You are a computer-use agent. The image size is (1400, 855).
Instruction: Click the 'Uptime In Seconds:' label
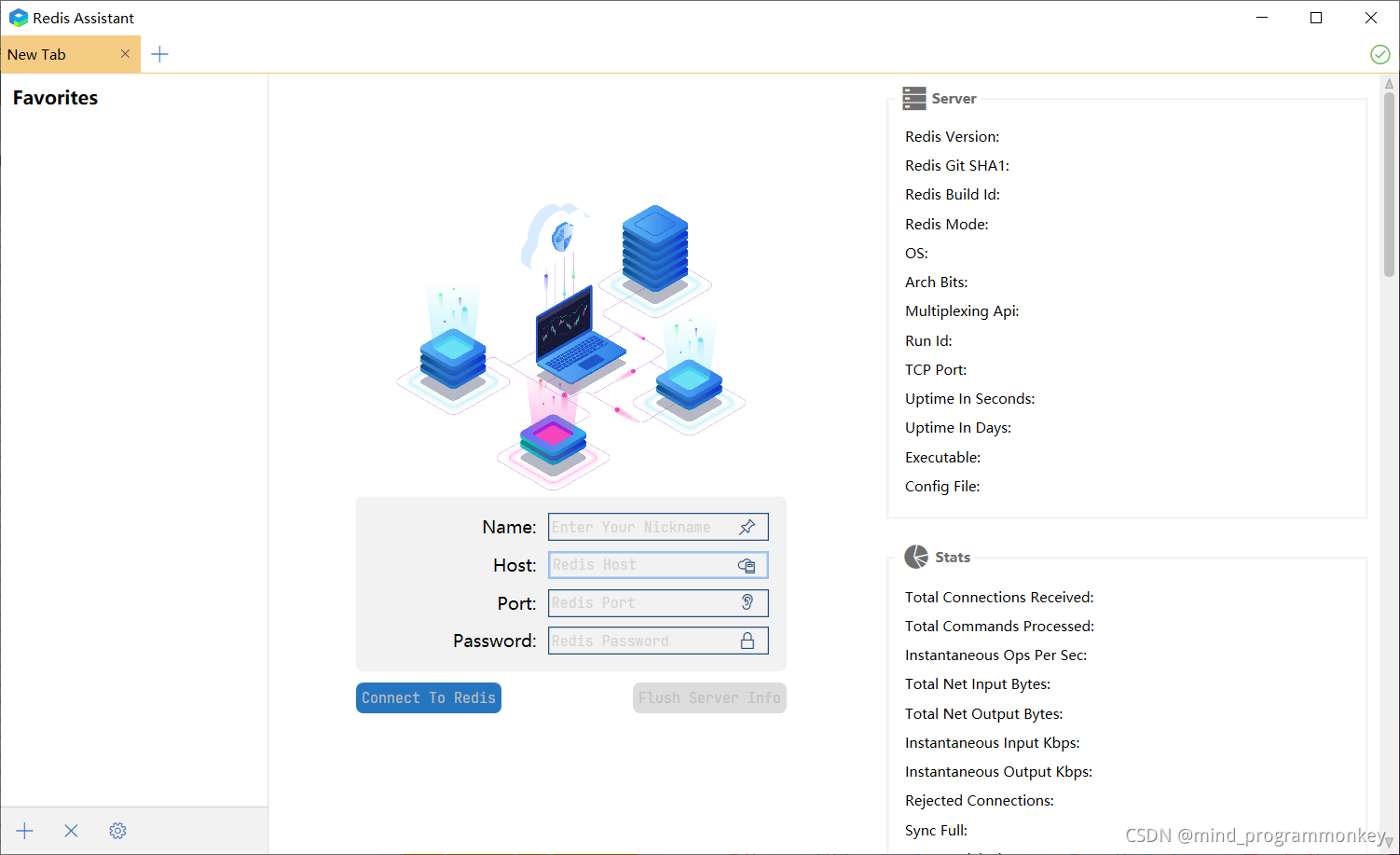pyautogui.click(x=970, y=399)
